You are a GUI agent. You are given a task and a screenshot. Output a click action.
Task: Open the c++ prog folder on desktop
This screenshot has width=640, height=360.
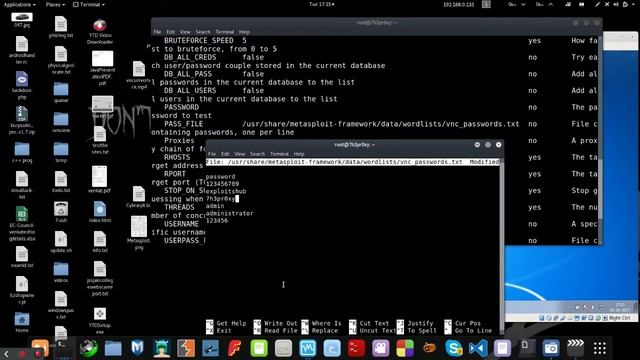22,153
